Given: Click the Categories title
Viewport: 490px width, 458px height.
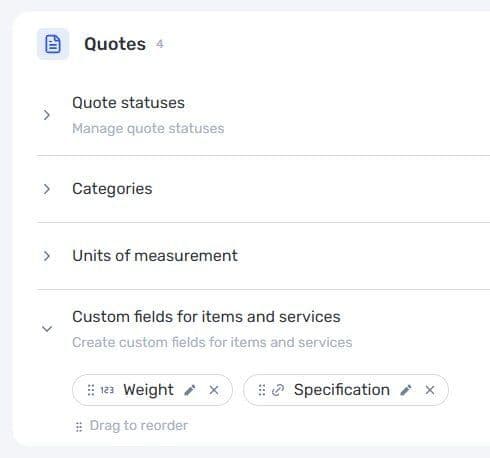Looking at the screenshot, I should click(x=112, y=189).
